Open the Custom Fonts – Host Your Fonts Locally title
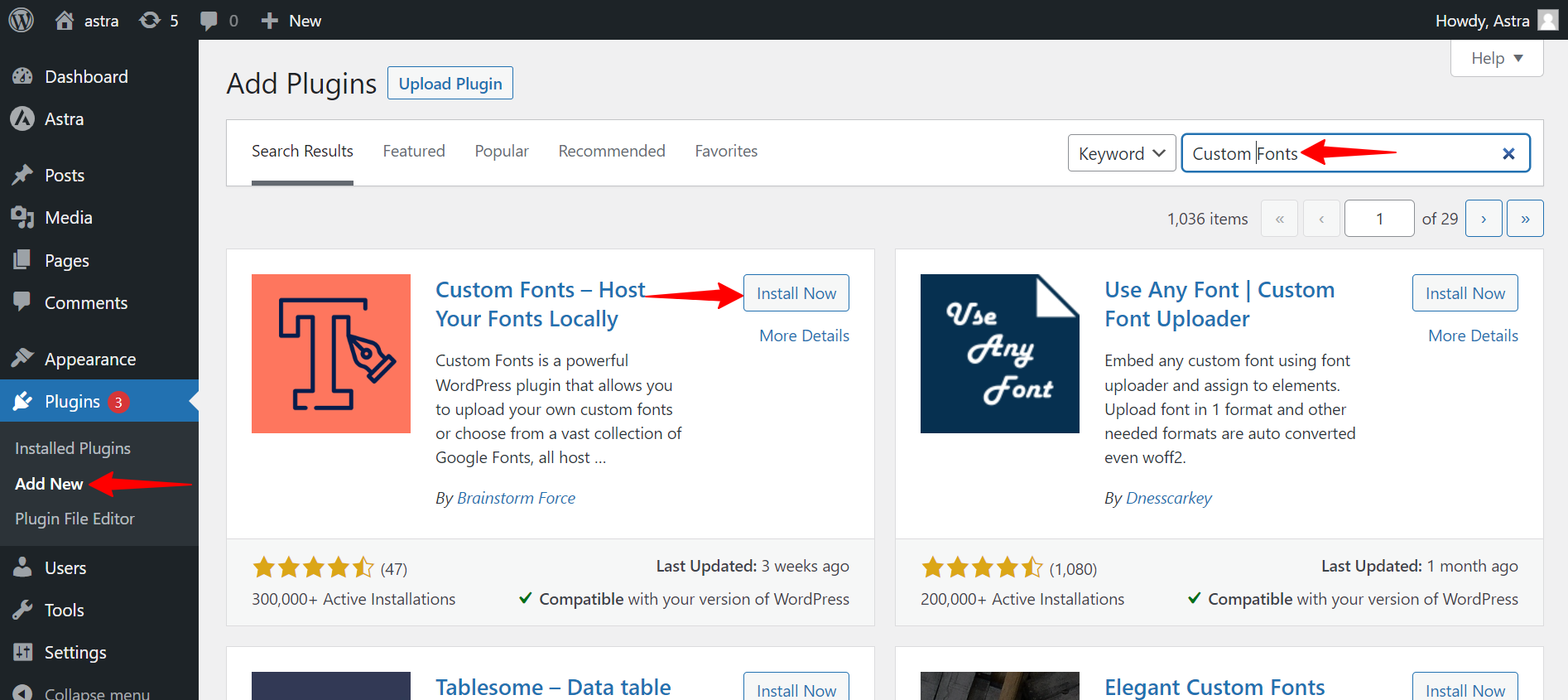Image resolution: width=1568 pixels, height=700 pixels. (x=540, y=304)
